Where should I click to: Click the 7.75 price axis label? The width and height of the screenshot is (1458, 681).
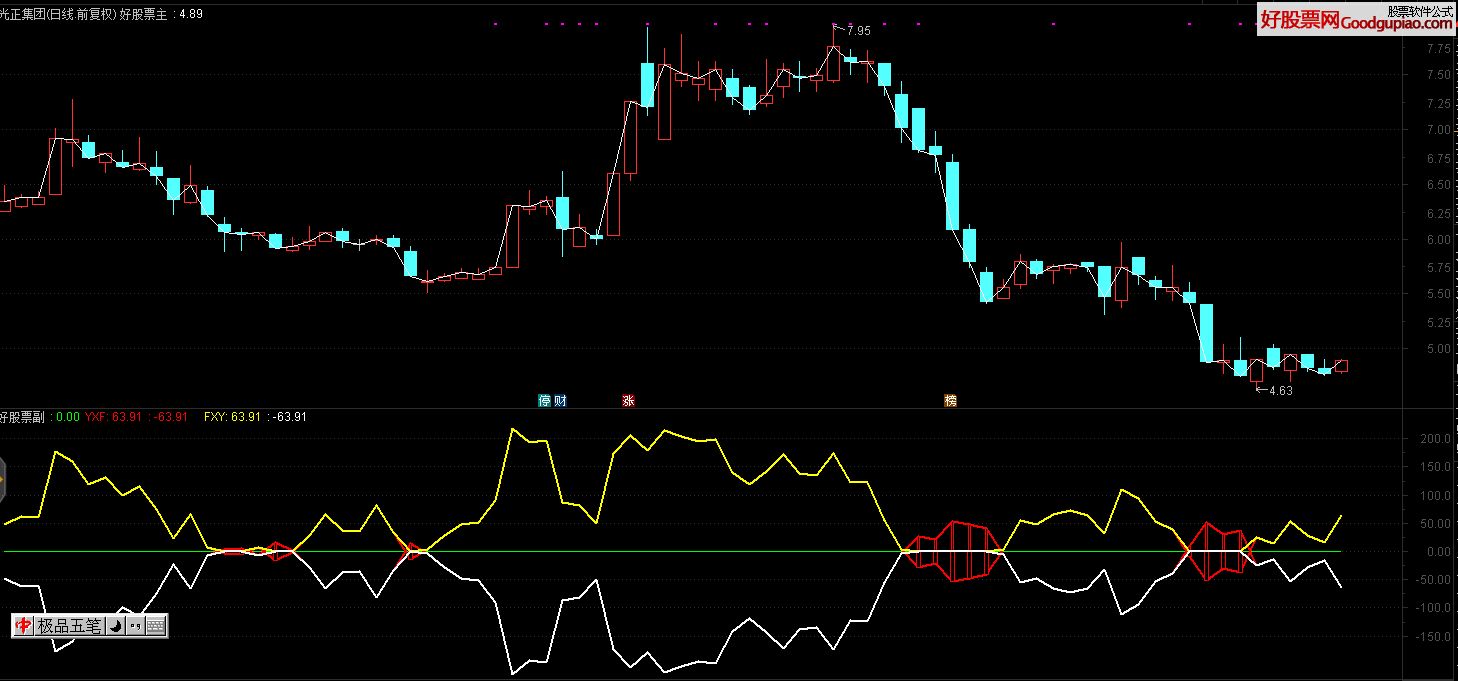click(x=1438, y=49)
